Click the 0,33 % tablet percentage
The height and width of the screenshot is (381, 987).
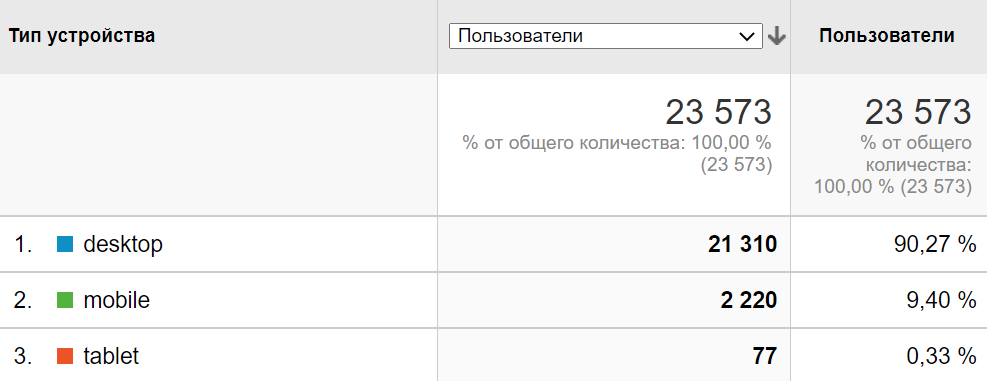coord(941,356)
